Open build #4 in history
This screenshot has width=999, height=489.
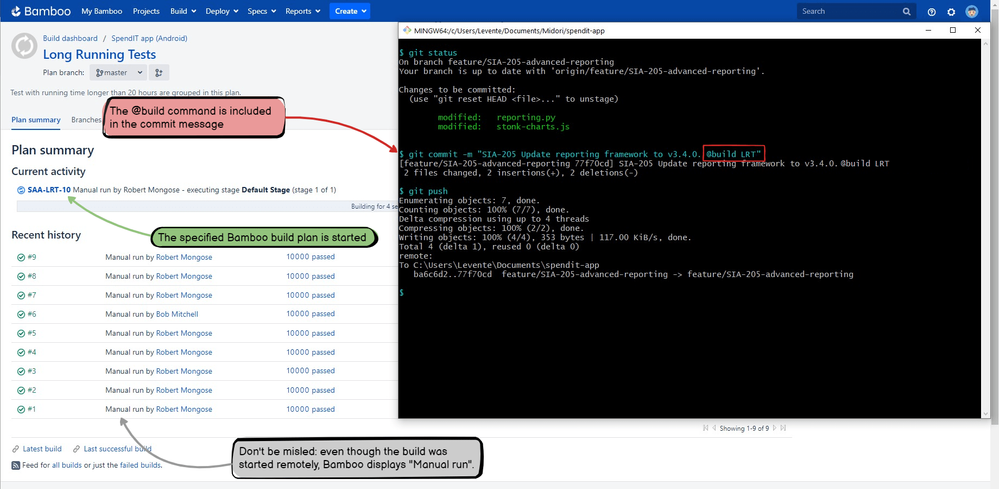point(32,352)
